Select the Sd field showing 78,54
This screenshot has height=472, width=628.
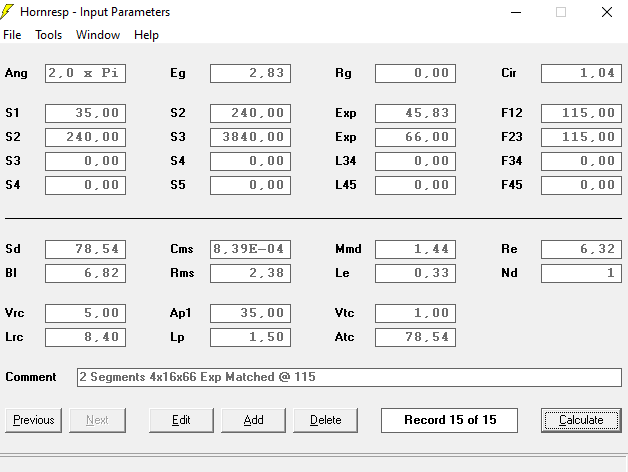85,249
